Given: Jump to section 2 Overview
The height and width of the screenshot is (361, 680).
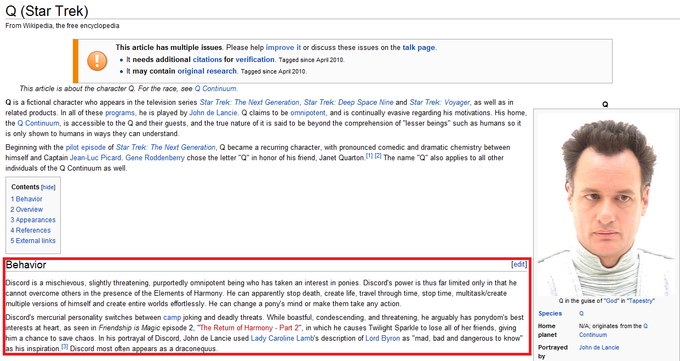Looking at the screenshot, I should pyautogui.click(x=27, y=210).
